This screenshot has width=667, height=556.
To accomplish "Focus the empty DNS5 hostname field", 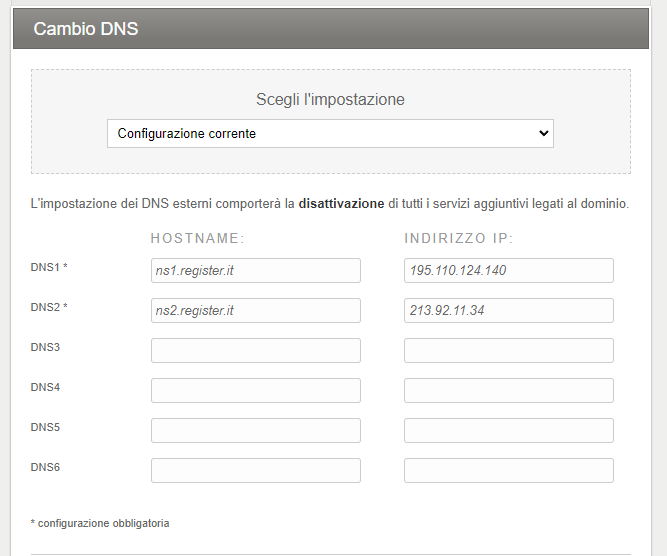I will (x=255, y=430).
